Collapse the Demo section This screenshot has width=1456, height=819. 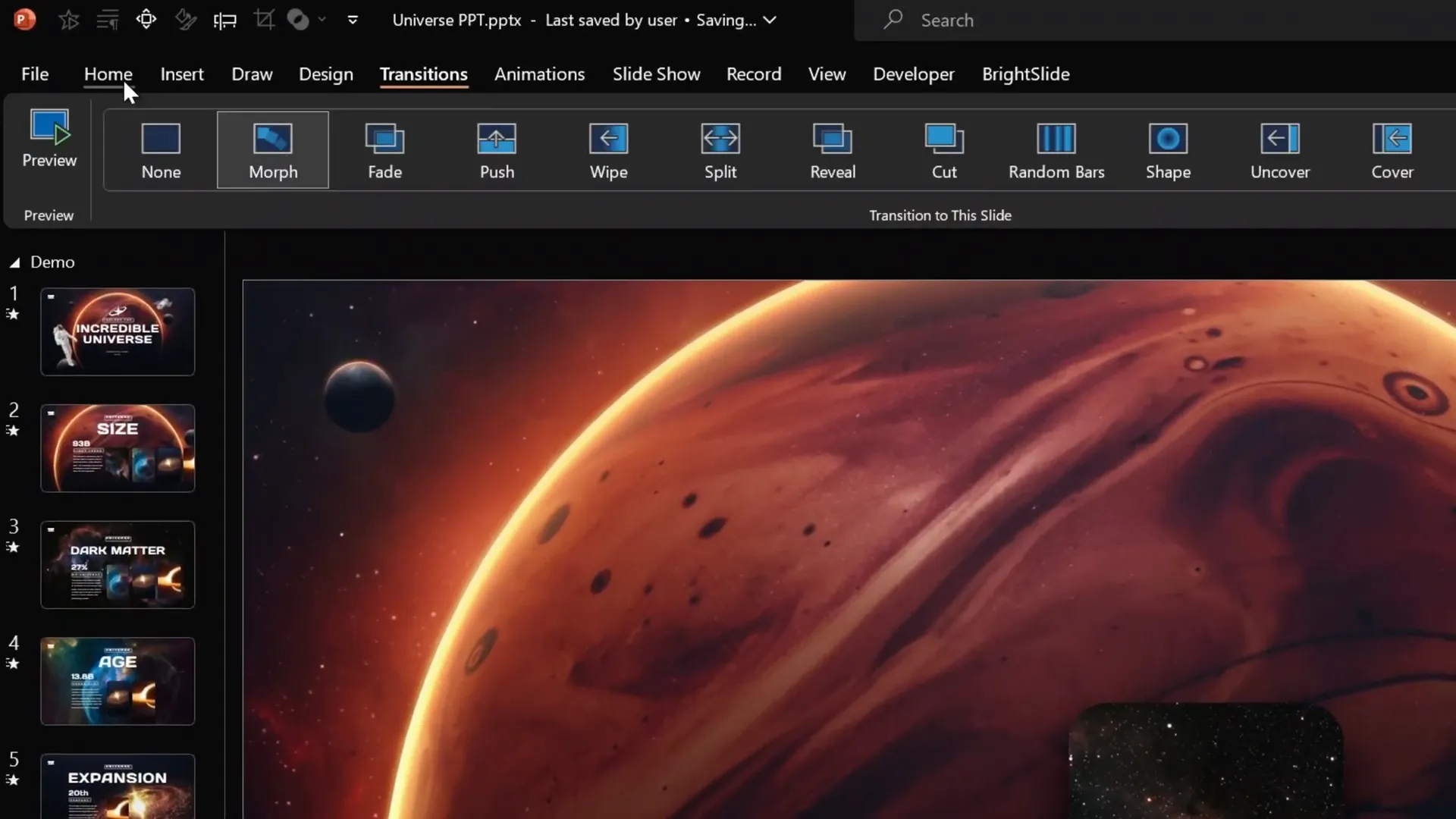14,262
